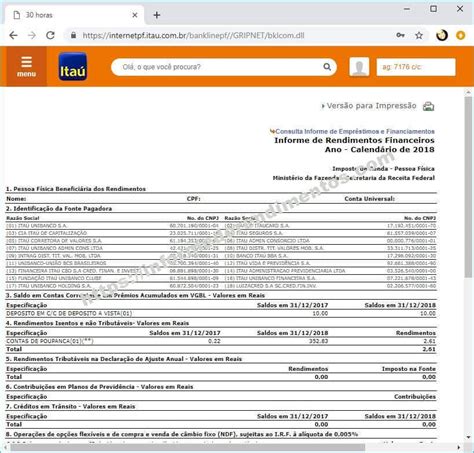Click the 'ag: 7176 c/c' account field

pos(416,67)
